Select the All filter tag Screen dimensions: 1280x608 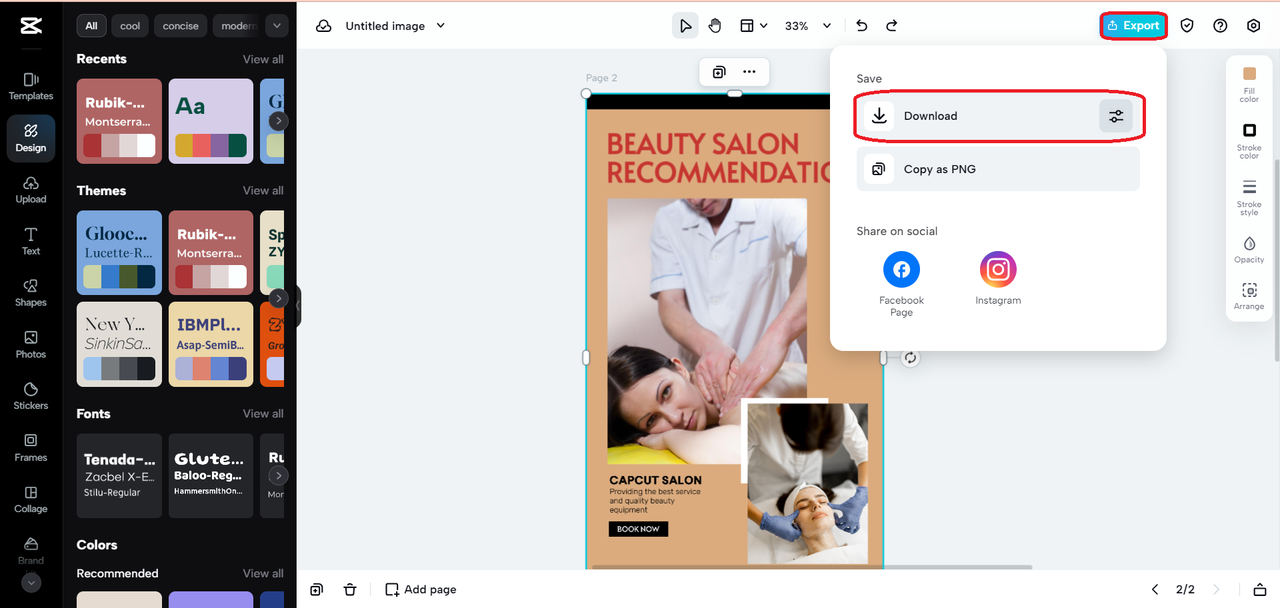coord(91,26)
